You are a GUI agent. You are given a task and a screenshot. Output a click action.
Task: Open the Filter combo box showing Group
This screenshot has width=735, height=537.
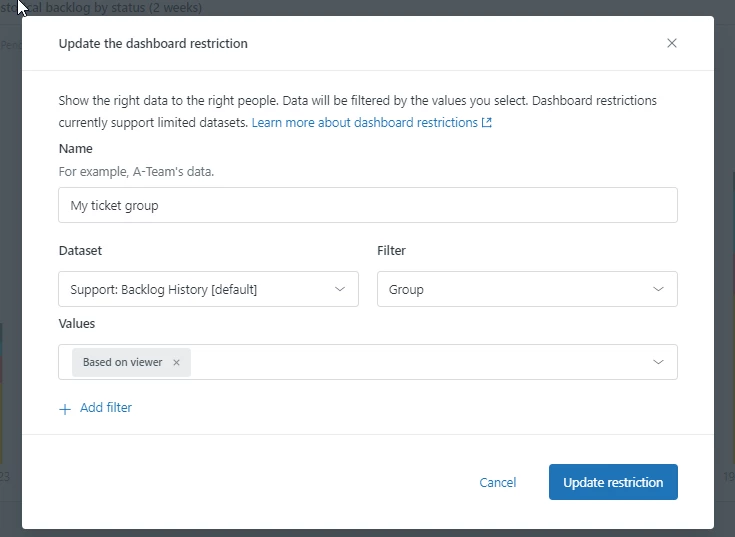coord(510,289)
